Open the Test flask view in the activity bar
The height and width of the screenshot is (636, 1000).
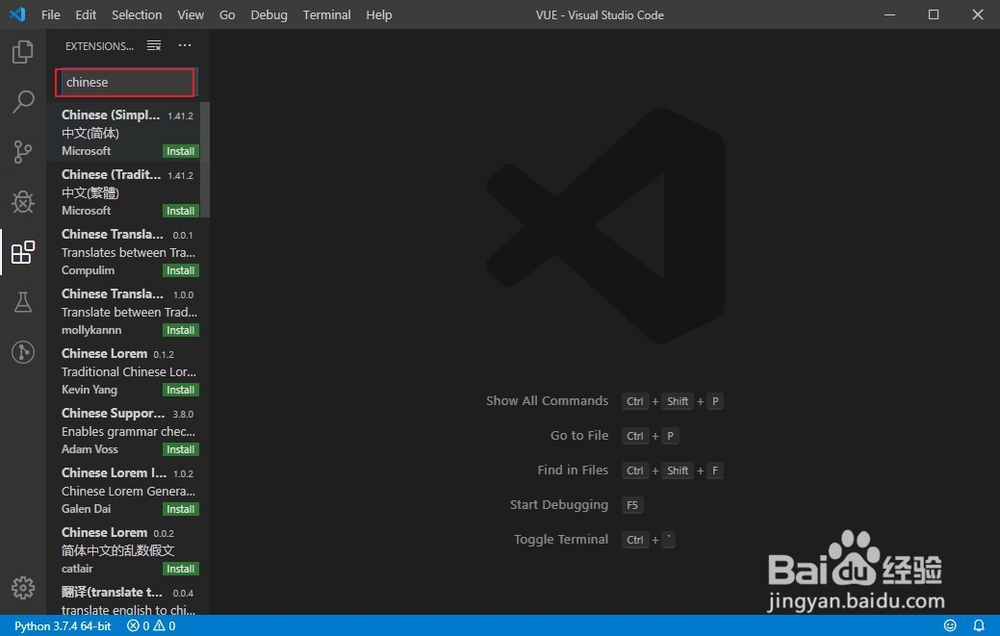click(23, 302)
